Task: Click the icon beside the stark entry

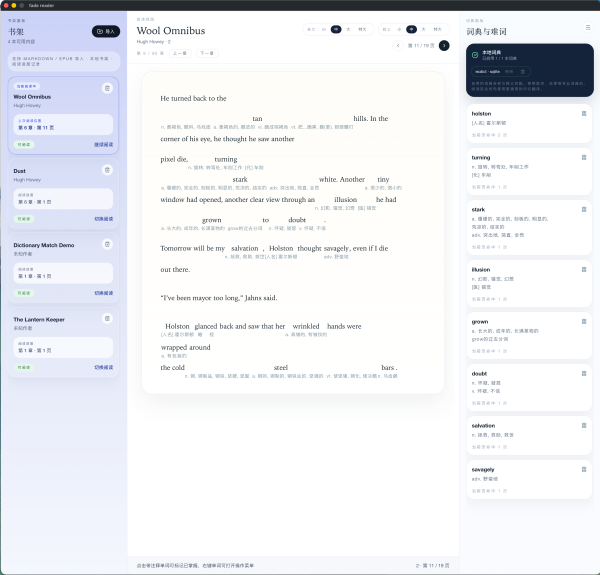Action: click(x=584, y=208)
